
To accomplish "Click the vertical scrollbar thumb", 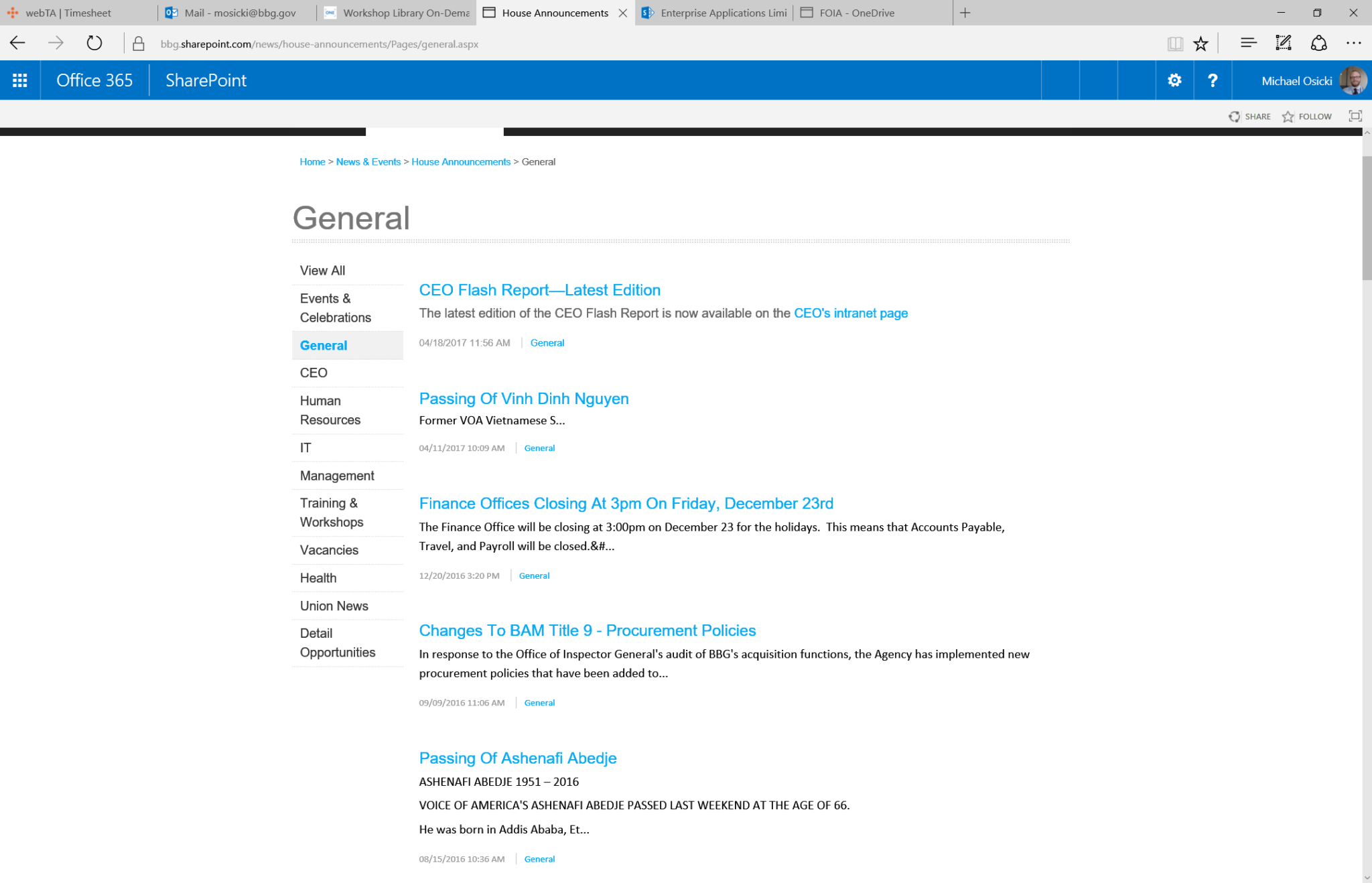I will click(x=1367, y=218).
